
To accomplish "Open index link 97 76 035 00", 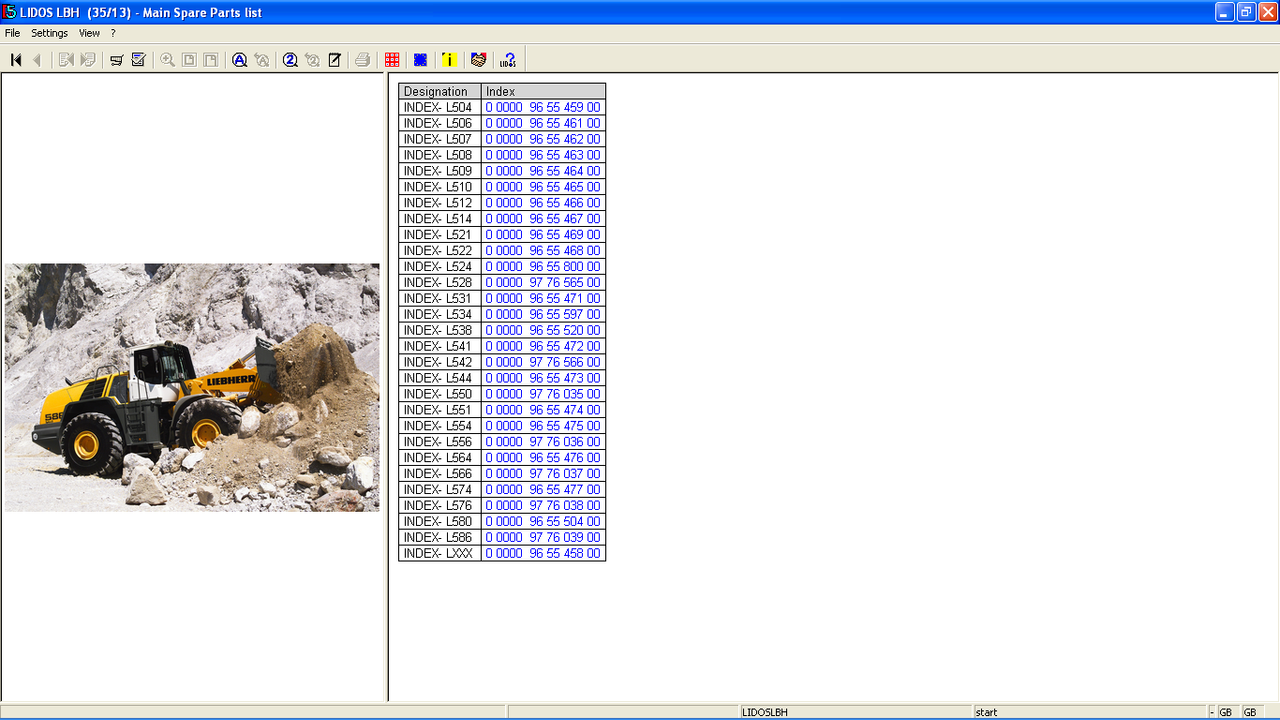I will (543, 394).
